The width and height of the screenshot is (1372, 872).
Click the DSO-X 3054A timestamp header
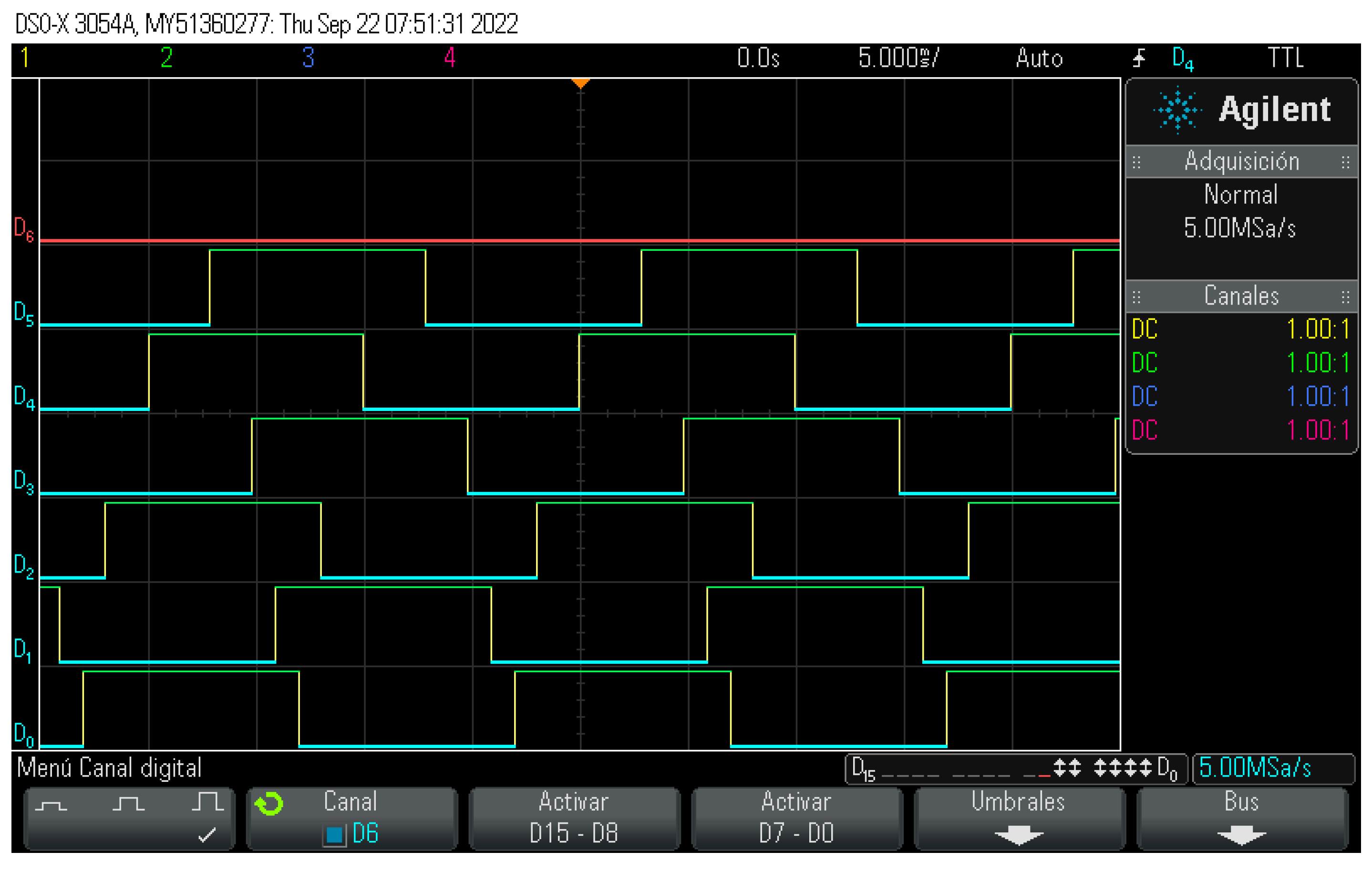267,24
